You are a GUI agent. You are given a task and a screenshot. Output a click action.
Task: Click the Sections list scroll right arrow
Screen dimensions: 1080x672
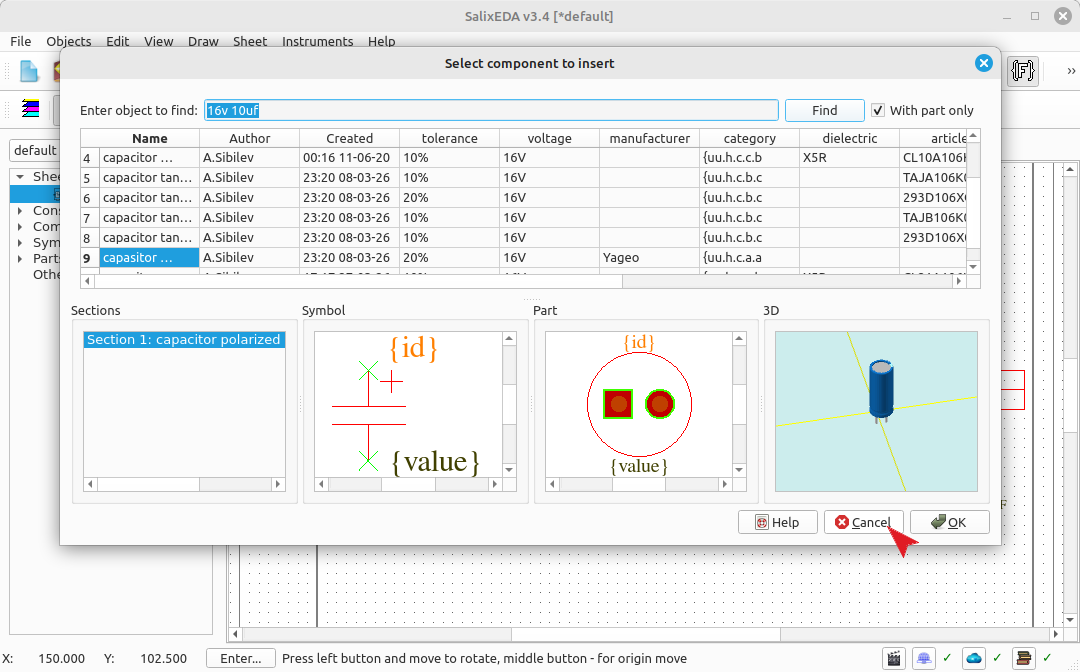[x=278, y=484]
